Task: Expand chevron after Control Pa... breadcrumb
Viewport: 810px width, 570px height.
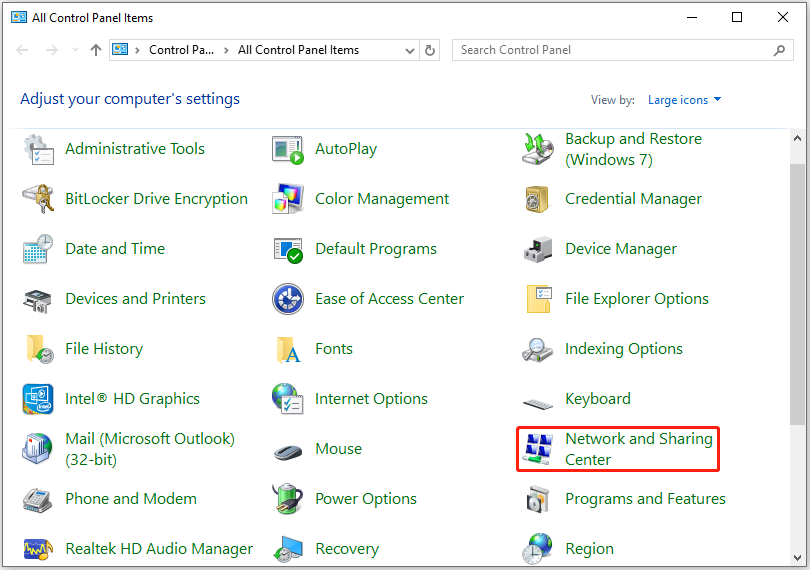Action: click(x=226, y=50)
